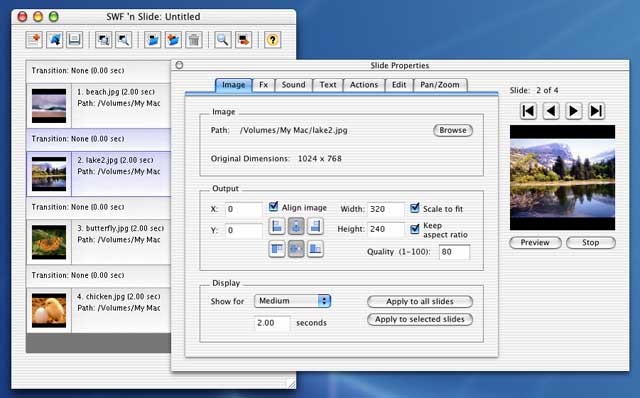This screenshot has height=398, width=640.
Task: Align image to the bottom edge
Action: pyautogui.click(x=316, y=249)
